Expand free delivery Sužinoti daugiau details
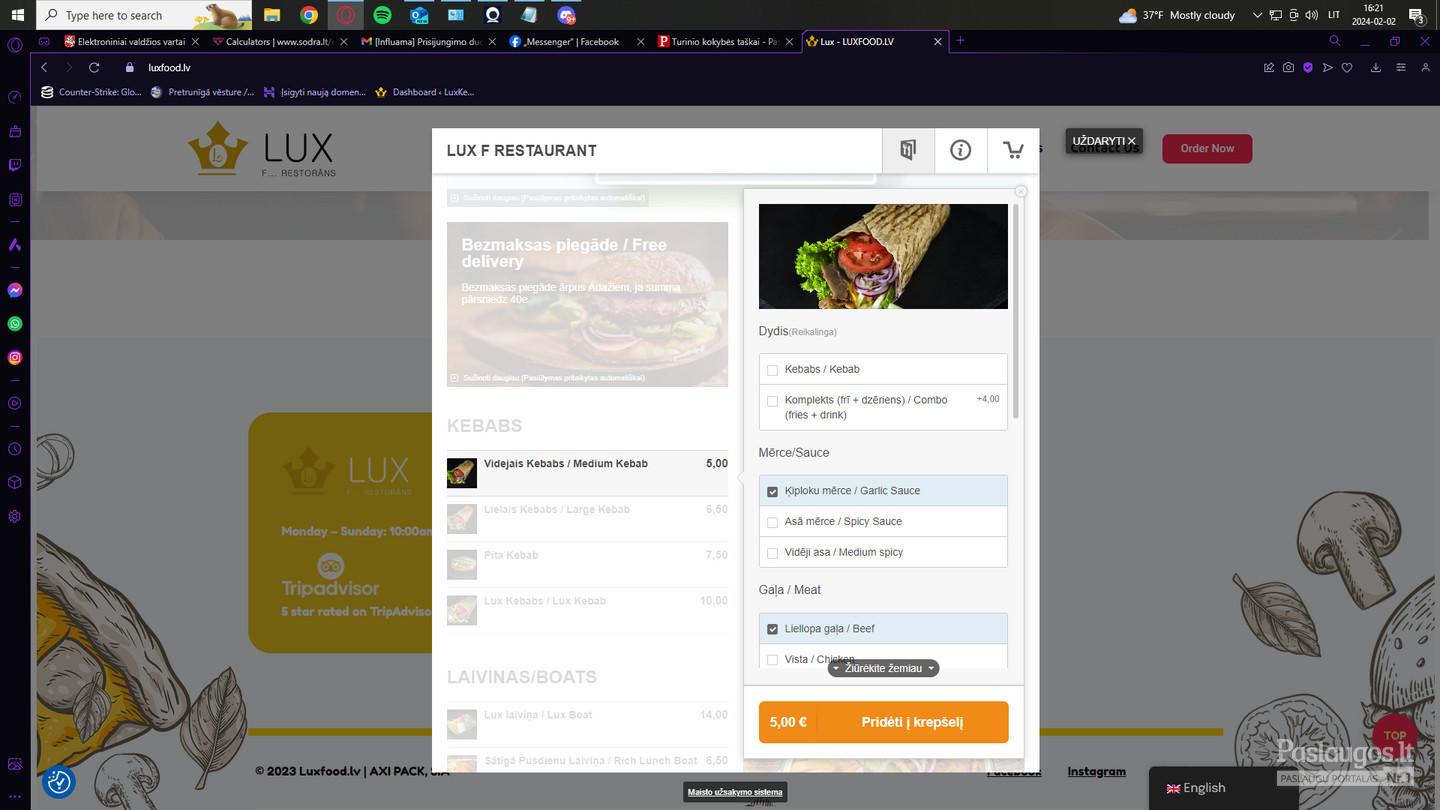1440x810 pixels. coord(548,378)
